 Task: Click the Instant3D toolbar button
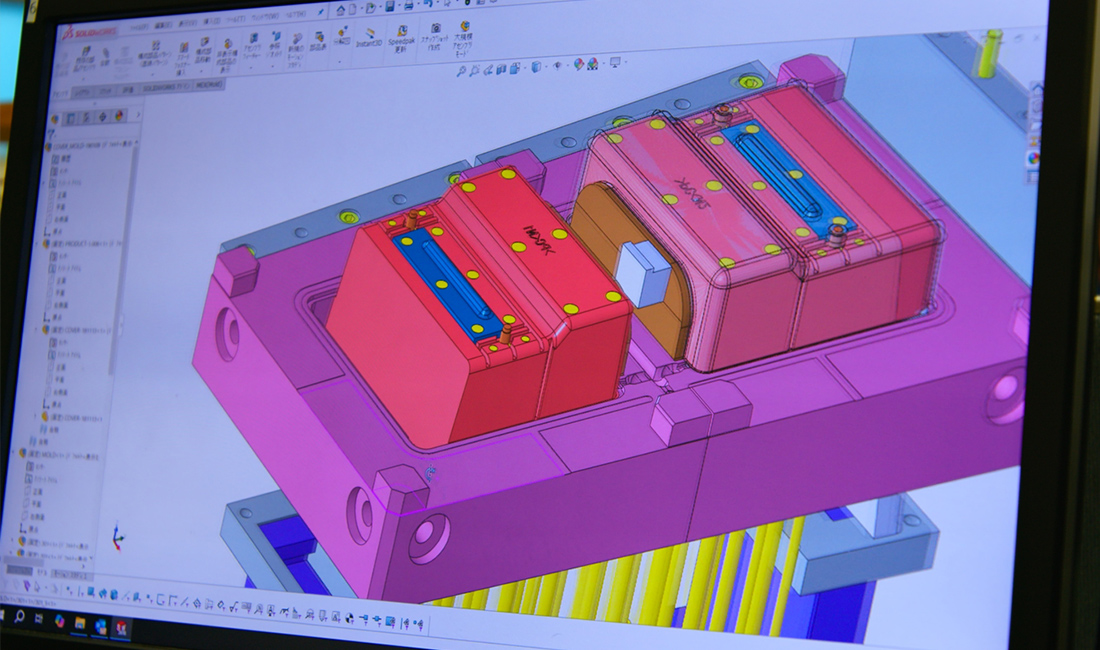[369, 37]
